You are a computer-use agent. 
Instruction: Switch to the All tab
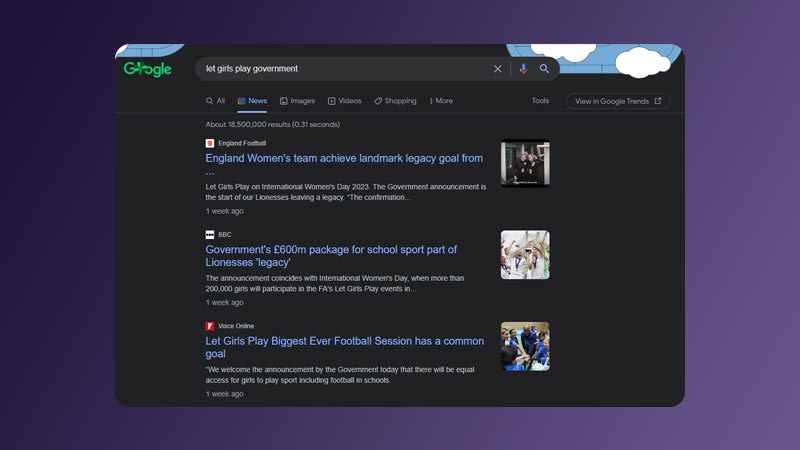[x=215, y=101]
